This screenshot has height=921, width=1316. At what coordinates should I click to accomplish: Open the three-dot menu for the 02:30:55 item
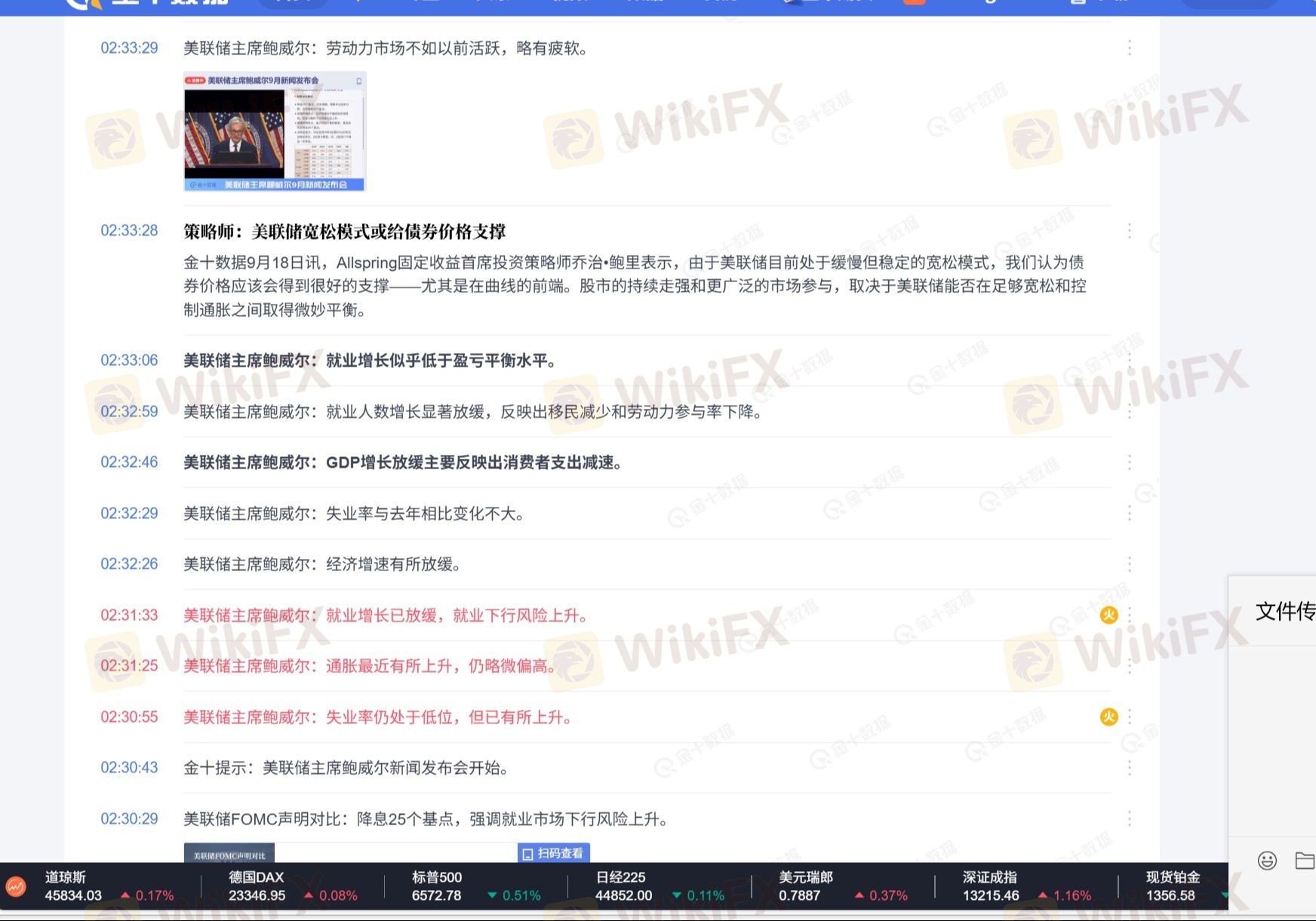point(1129,717)
